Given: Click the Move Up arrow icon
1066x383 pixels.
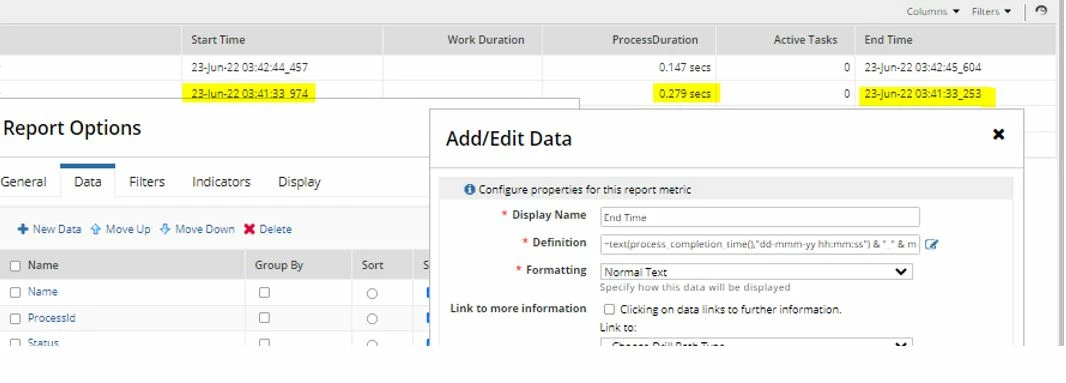Looking at the screenshot, I should pyautogui.click(x=96, y=229).
